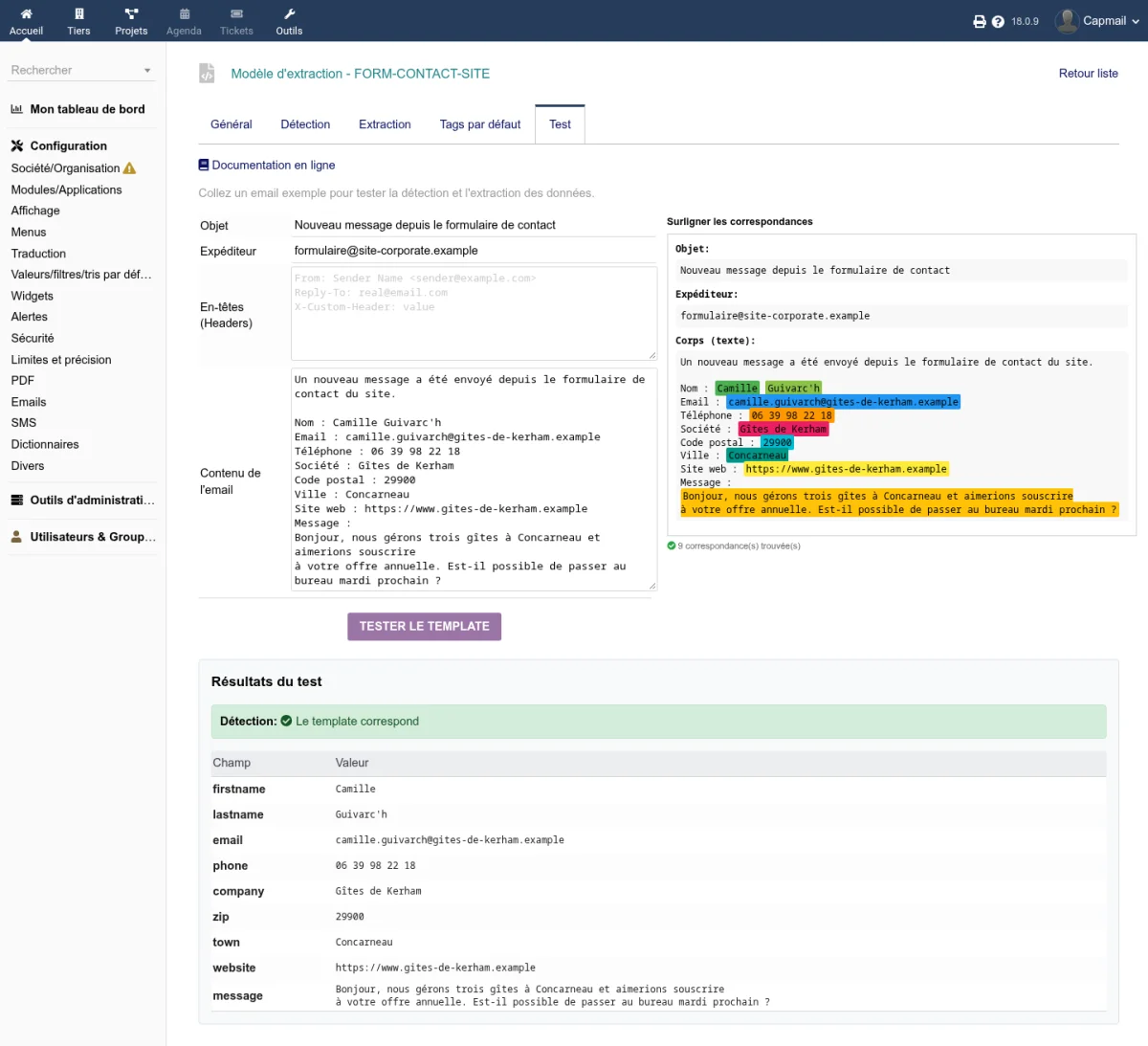The width and height of the screenshot is (1148, 1046).
Task: Click the orange highlighted phone number match
Action: (x=792, y=415)
